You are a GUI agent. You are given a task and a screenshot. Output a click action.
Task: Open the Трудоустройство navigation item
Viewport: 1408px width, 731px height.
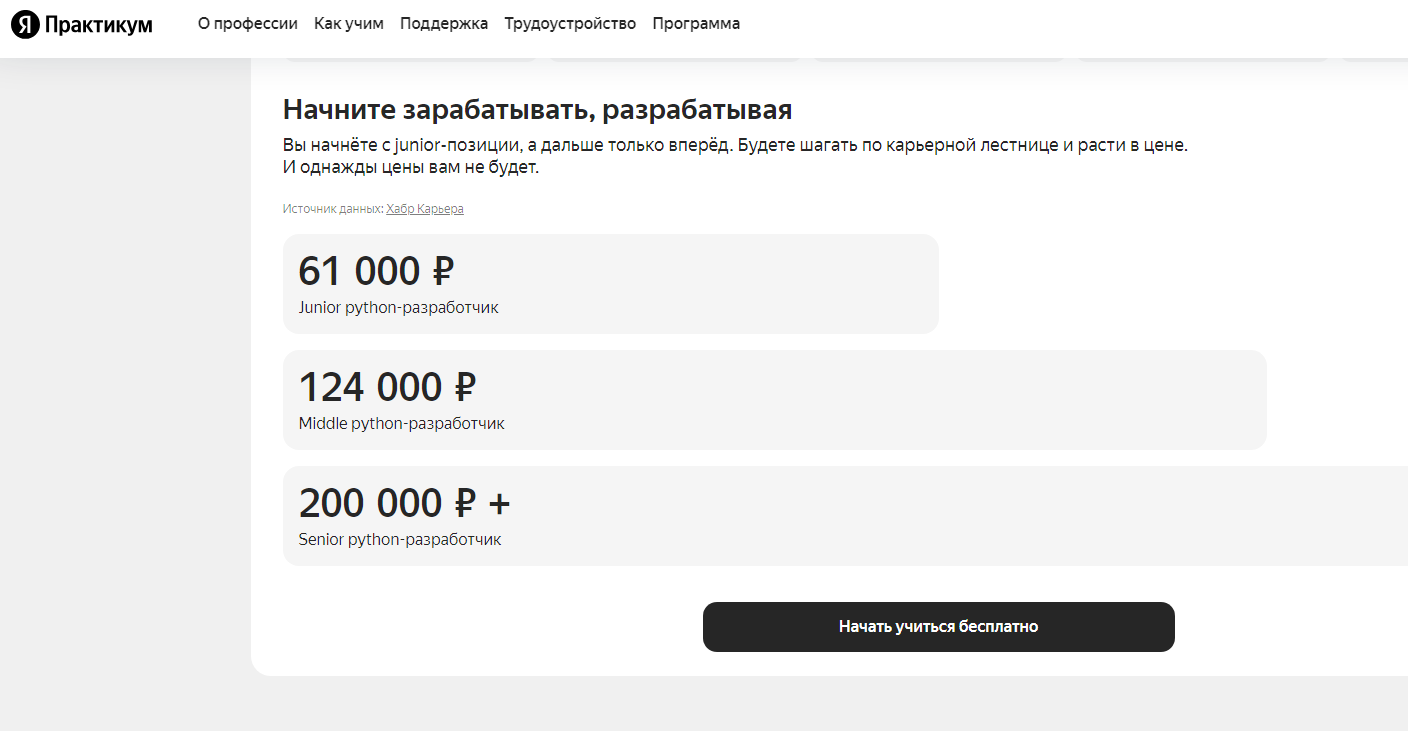point(570,24)
